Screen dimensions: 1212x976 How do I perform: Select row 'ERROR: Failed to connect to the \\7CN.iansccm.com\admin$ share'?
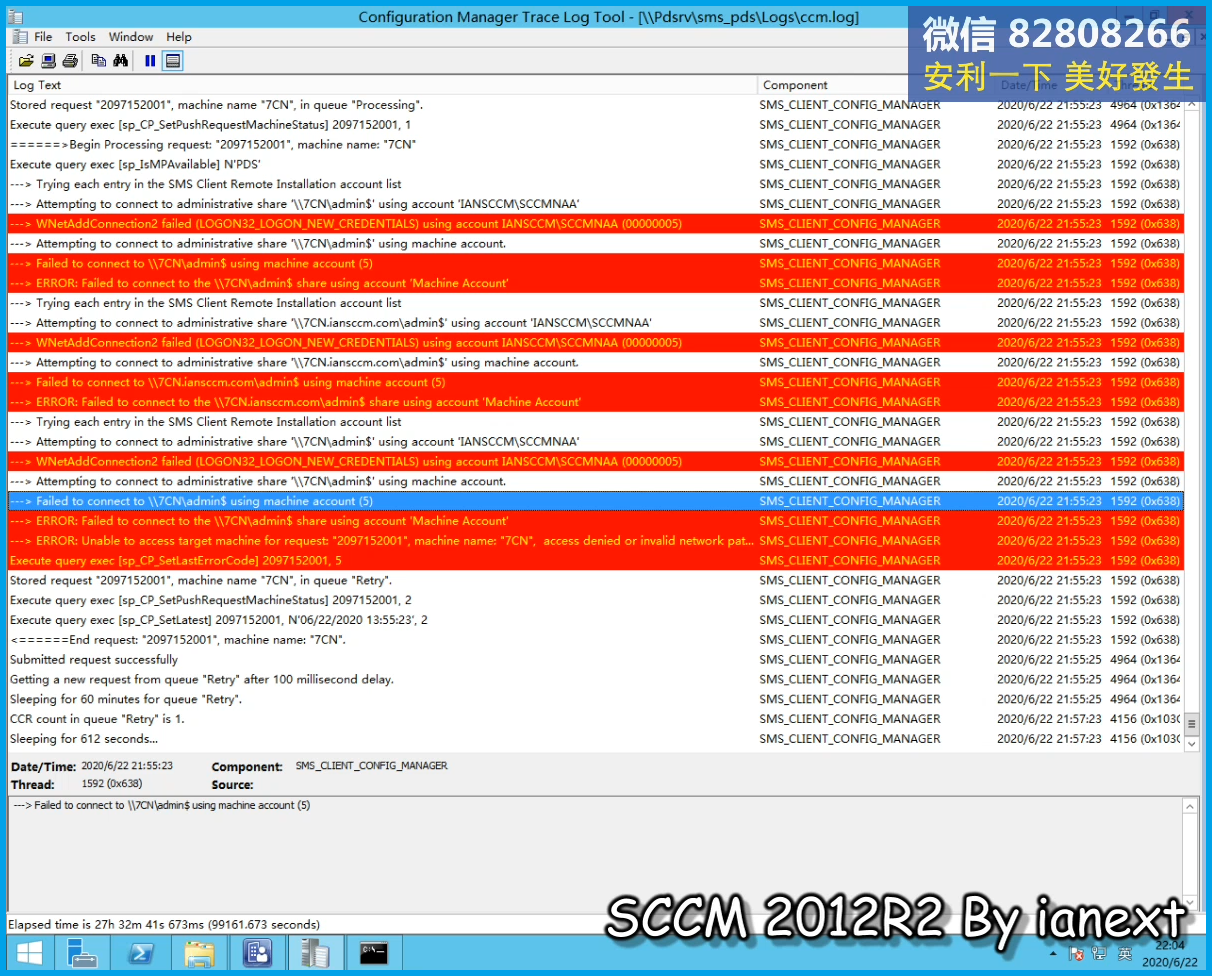[x=595, y=402]
